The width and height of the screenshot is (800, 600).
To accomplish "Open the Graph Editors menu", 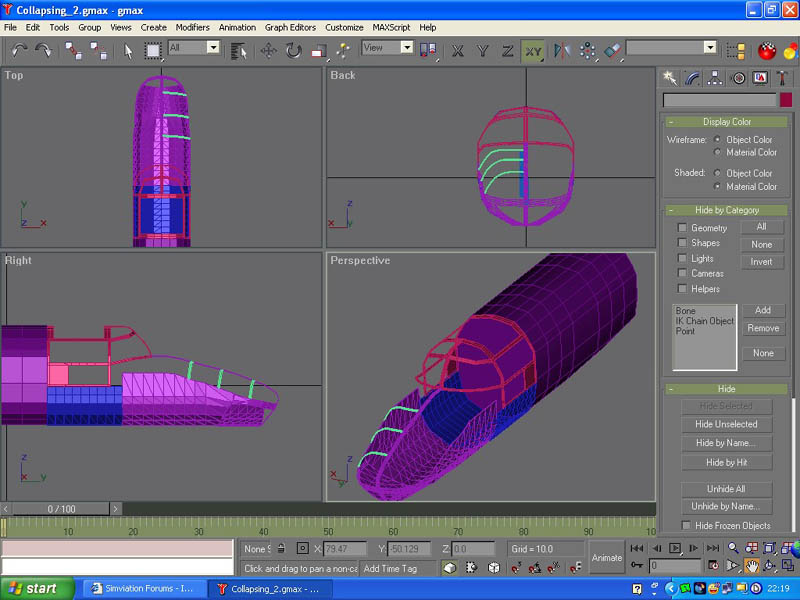I will coord(290,27).
